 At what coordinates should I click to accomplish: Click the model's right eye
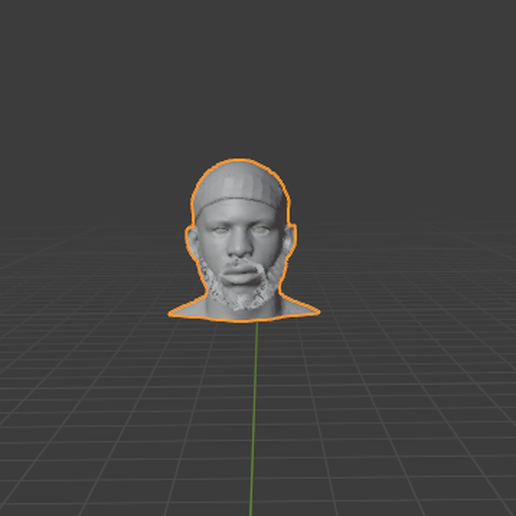pos(218,231)
